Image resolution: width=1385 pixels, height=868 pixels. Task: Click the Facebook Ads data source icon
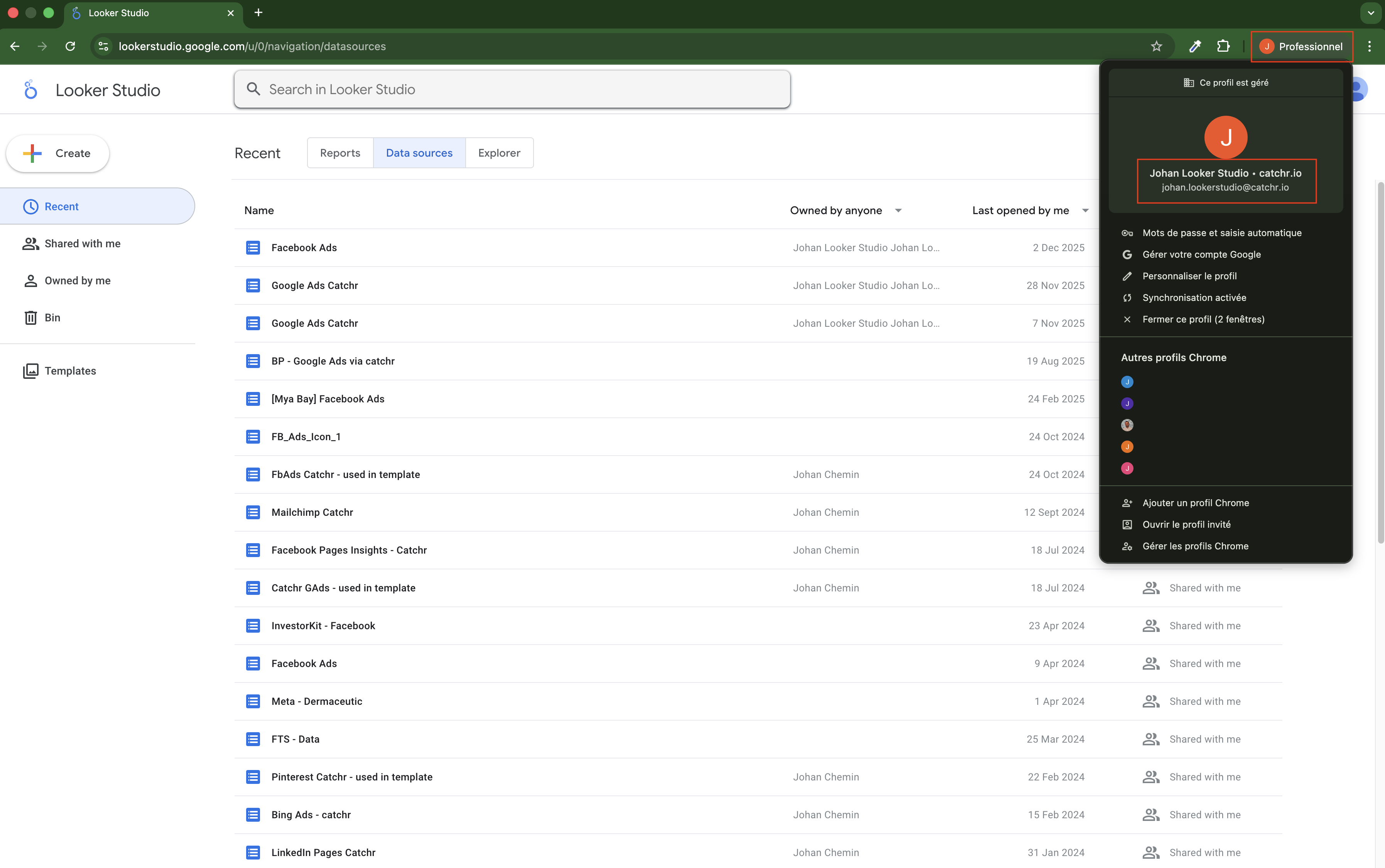253,247
